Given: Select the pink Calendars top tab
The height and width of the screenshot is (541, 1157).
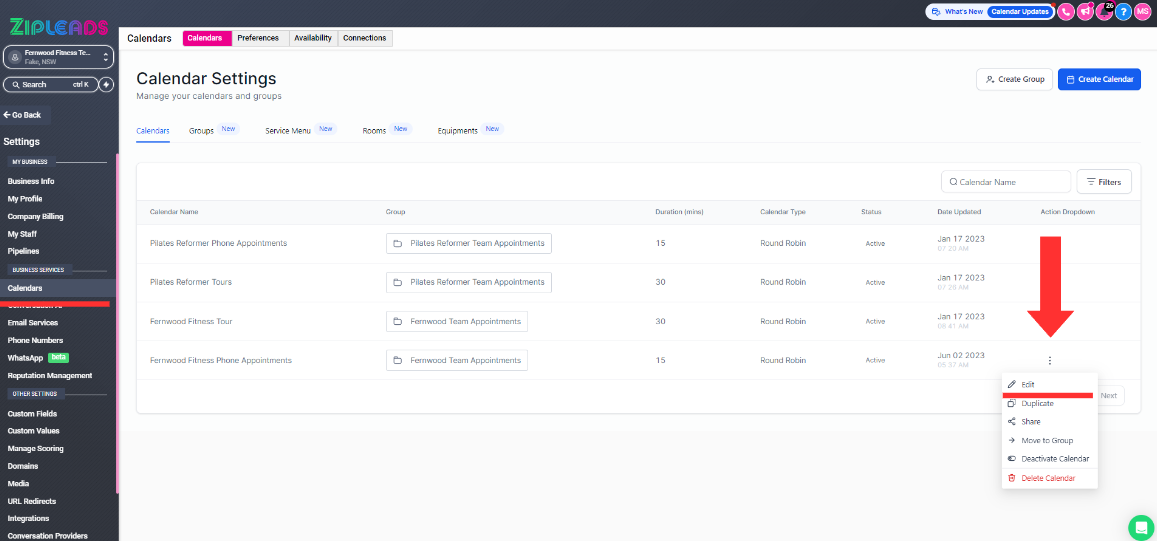Looking at the screenshot, I should point(207,38).
